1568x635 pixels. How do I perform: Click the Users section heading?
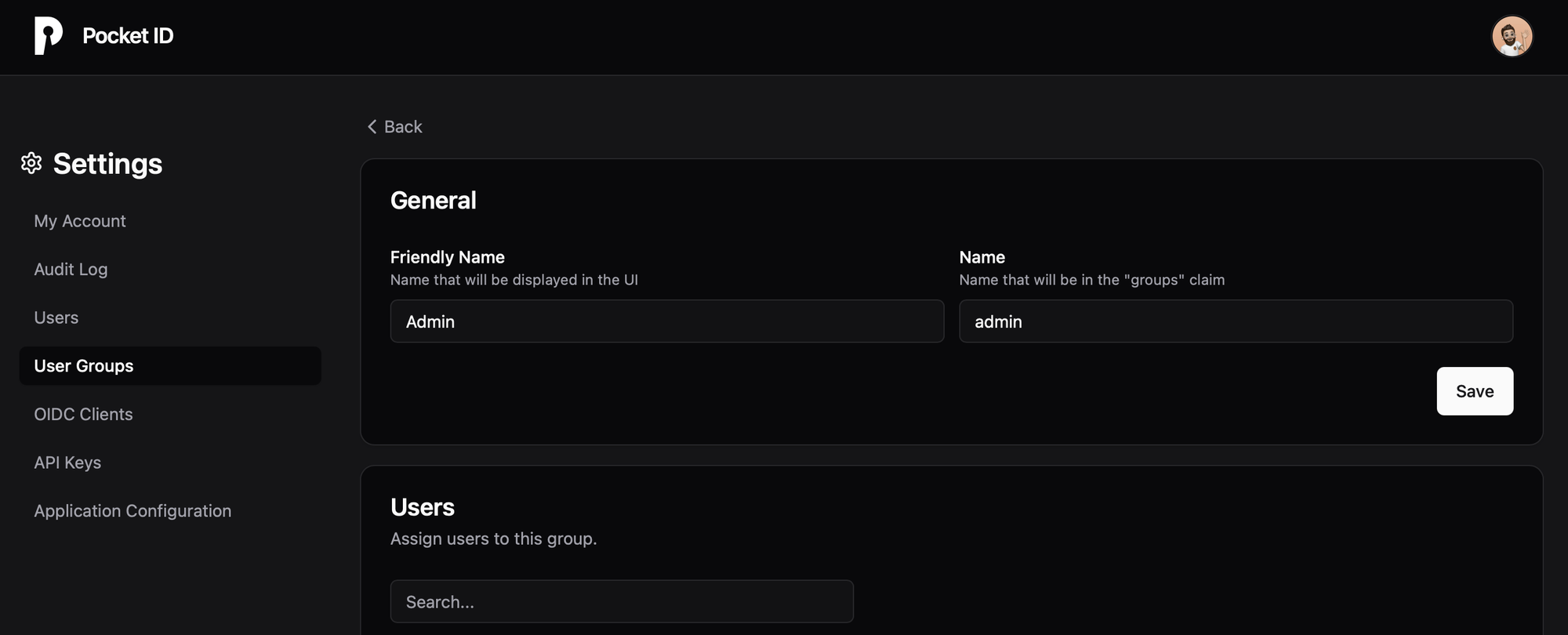click(423, 507)
